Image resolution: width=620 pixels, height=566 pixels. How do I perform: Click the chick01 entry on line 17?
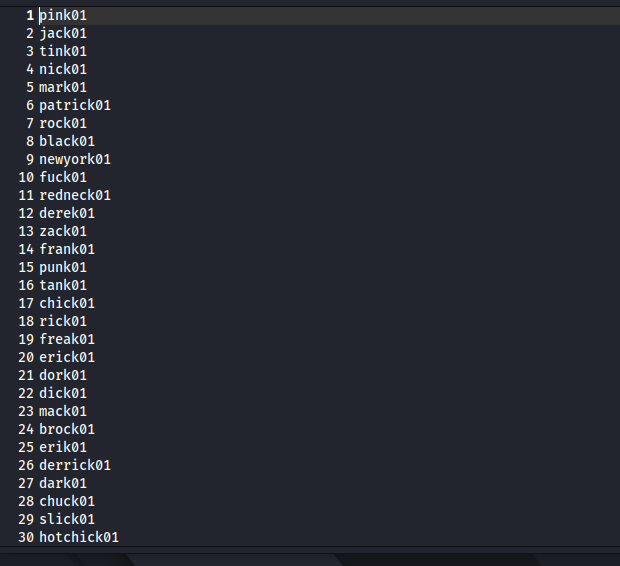[x=67, y=303]
